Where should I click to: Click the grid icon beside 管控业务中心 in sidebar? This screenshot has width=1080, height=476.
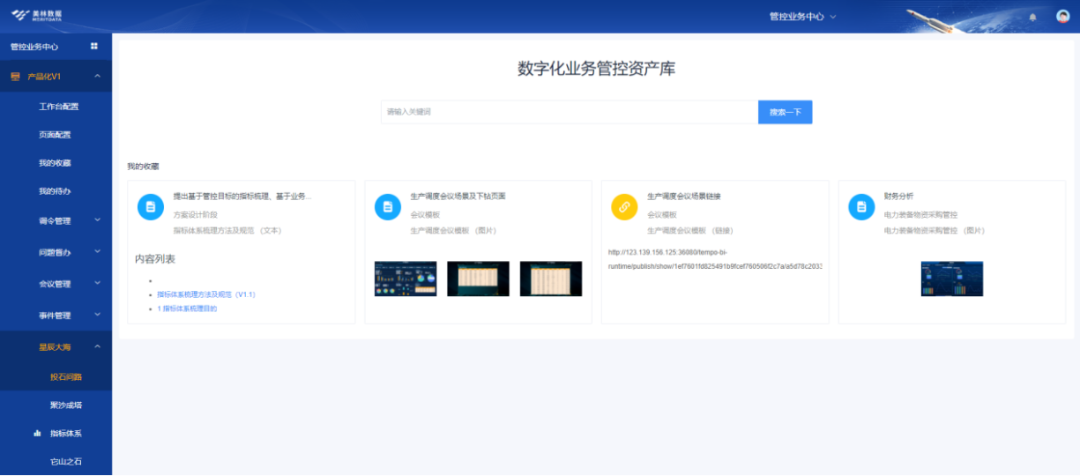coord(94,46)
